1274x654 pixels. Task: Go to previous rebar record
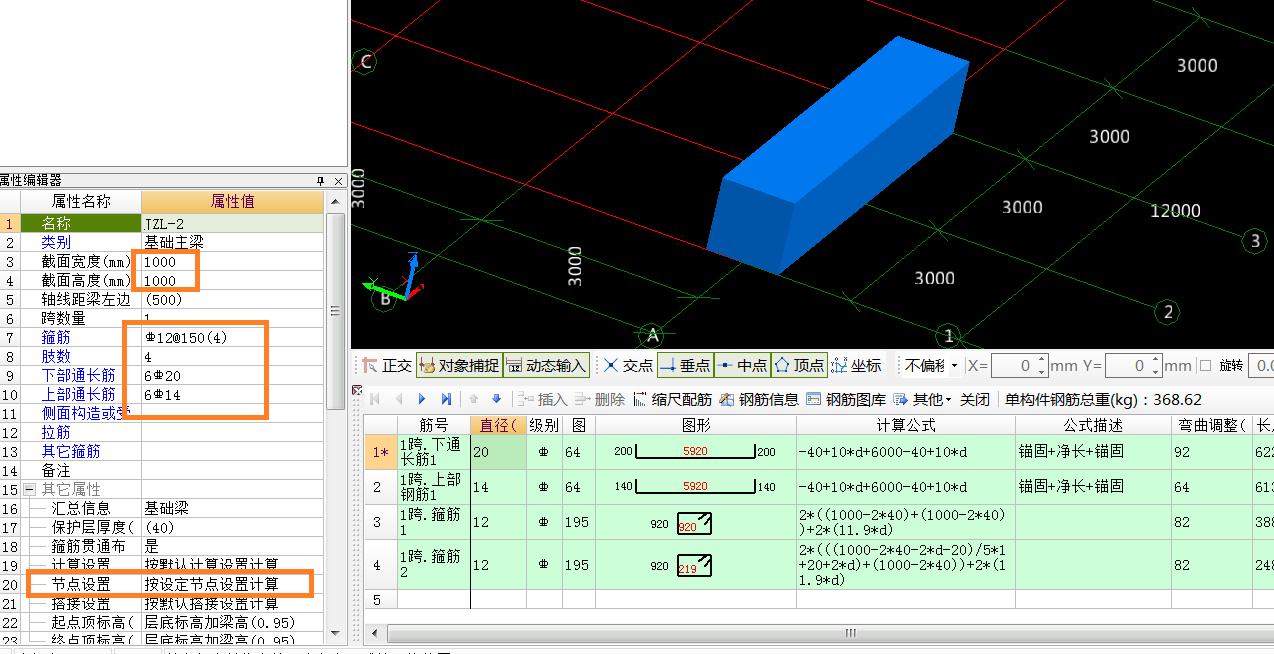tap(398, 399)
